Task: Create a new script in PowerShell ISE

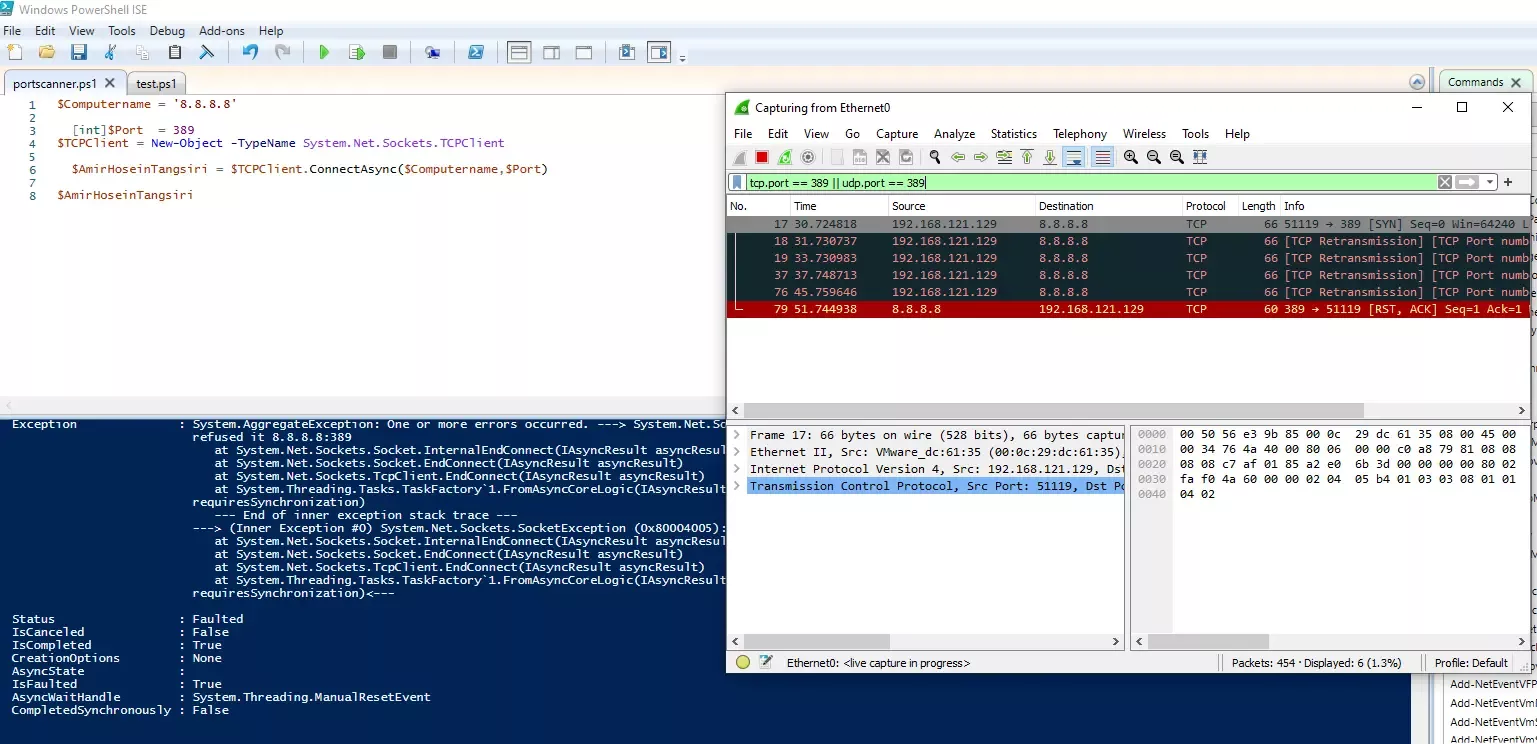Action: (x=14, y=52)
